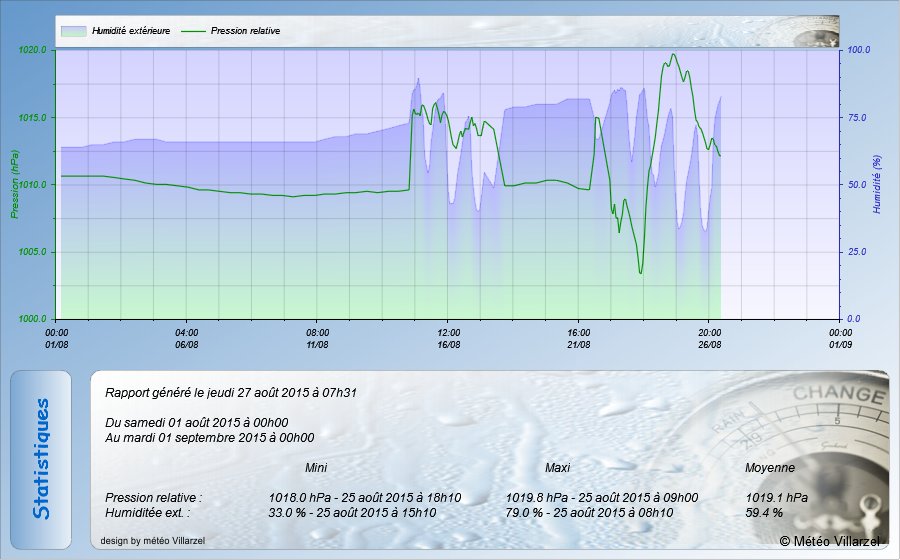Click the 08:00 11/08 time axis label

[x=317, y=339]
